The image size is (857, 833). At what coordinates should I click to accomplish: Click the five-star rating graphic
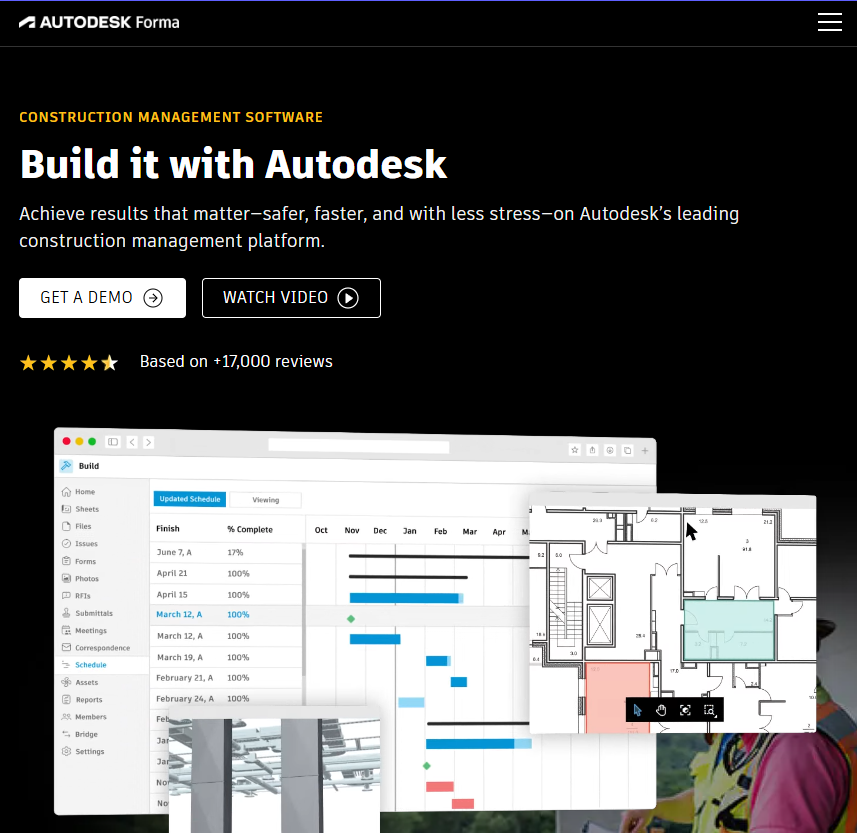[69, 362]
